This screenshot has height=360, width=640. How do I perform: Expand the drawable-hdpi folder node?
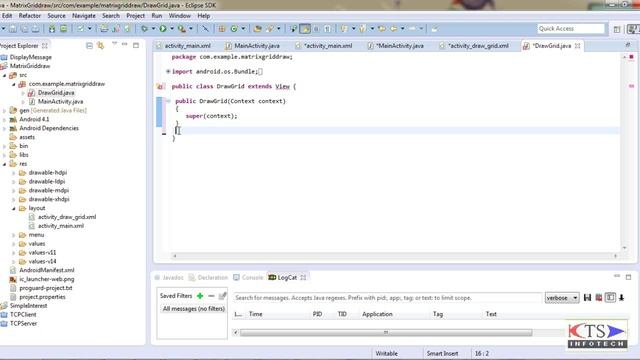pos(13,173)
